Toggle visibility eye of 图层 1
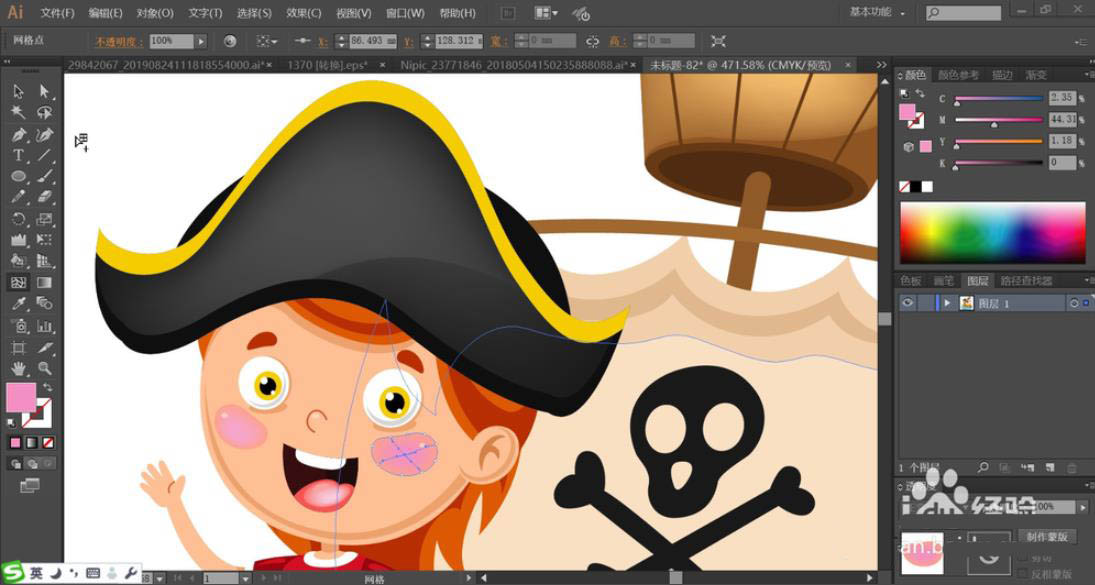 [x=907, y=303]
